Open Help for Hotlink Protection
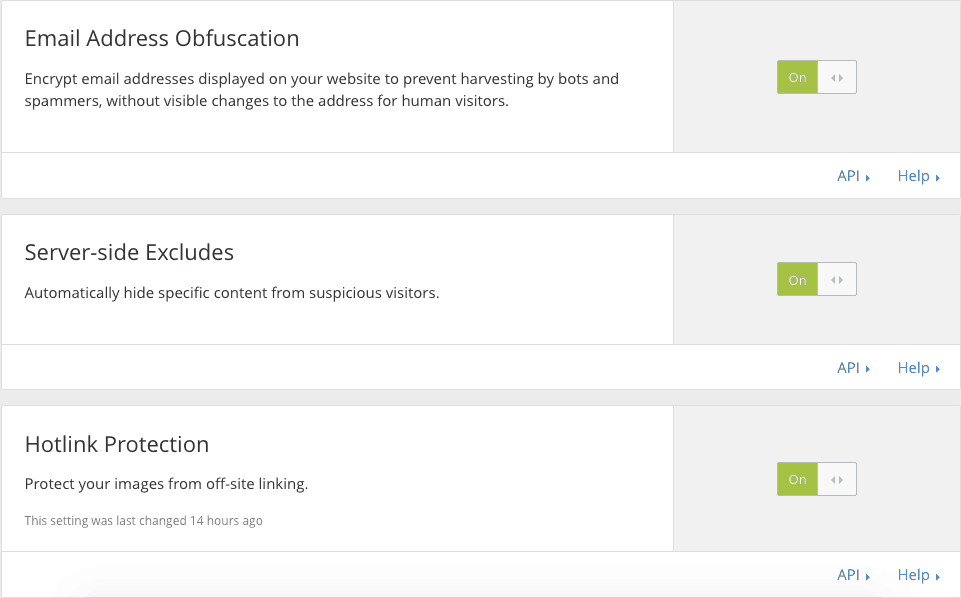961x598 pixels. [918, 575]
